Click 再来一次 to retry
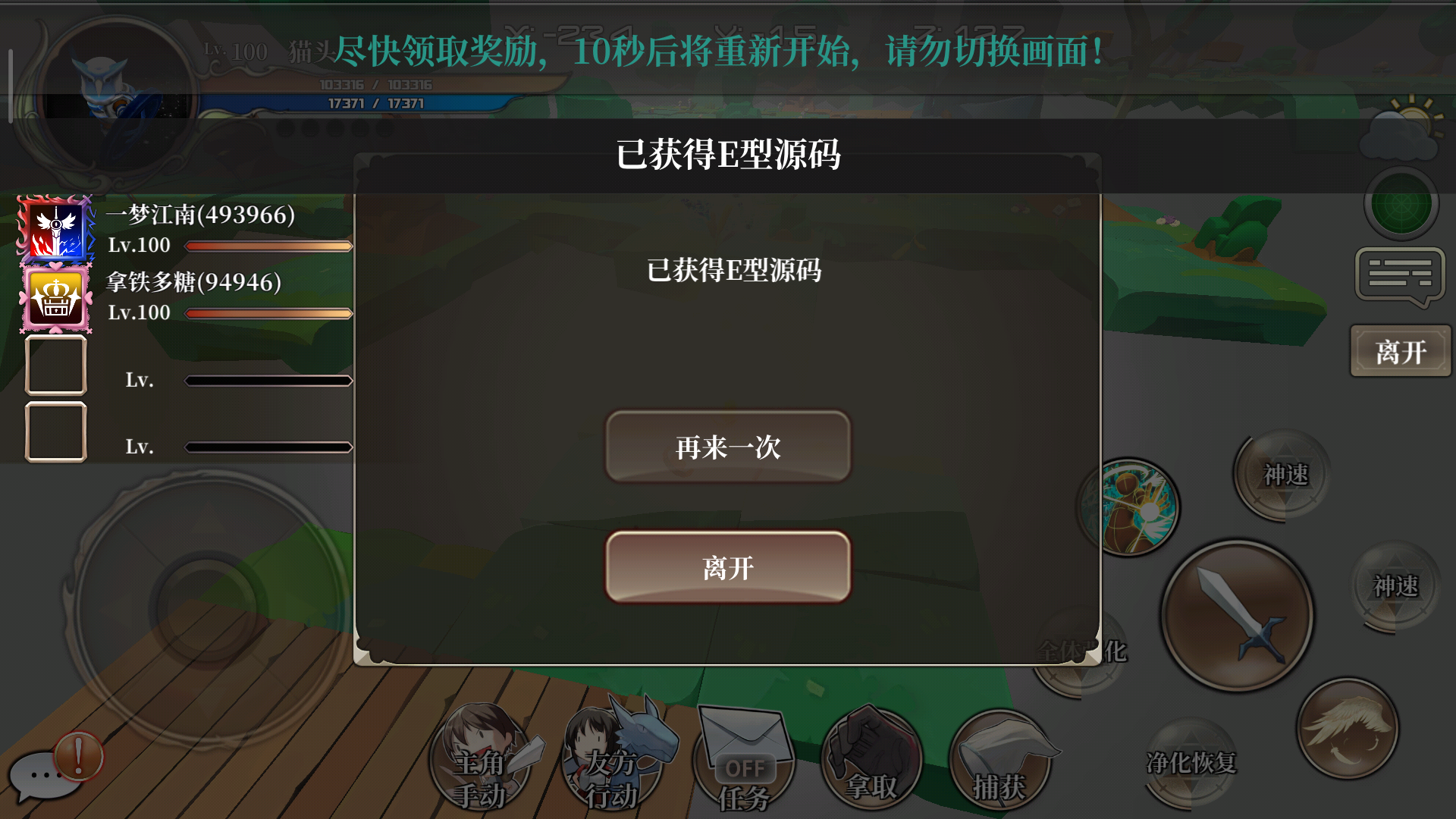1456x819 pixels. [x=728, y=447]
